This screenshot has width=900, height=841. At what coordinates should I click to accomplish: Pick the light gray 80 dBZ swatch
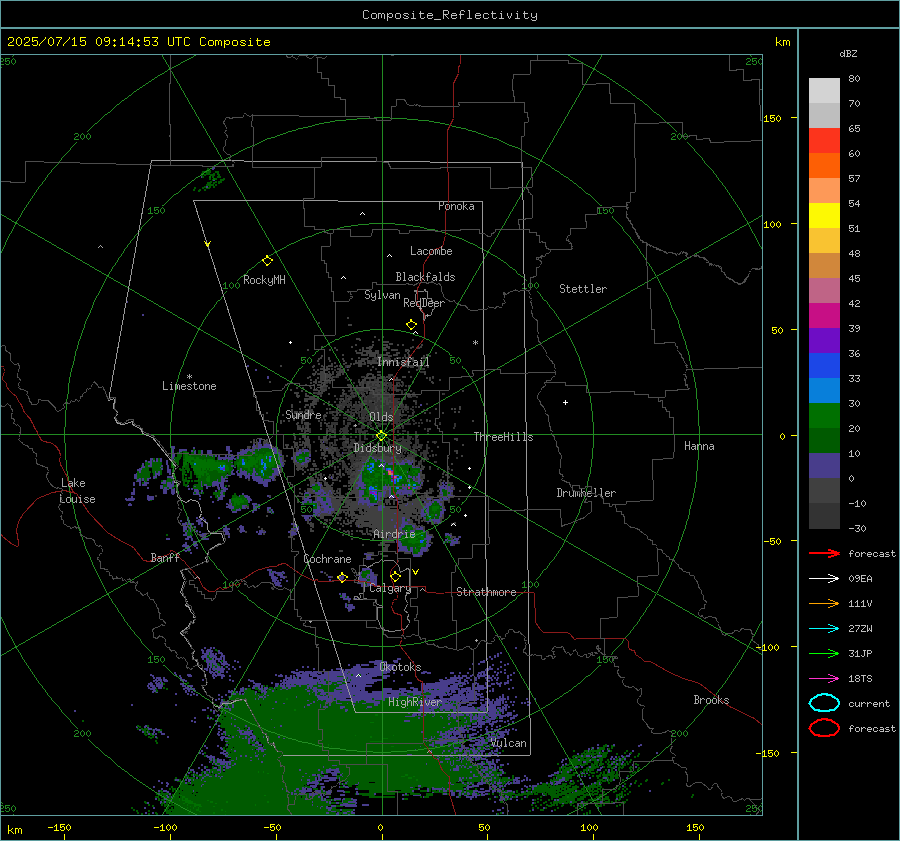coord(824,90)
